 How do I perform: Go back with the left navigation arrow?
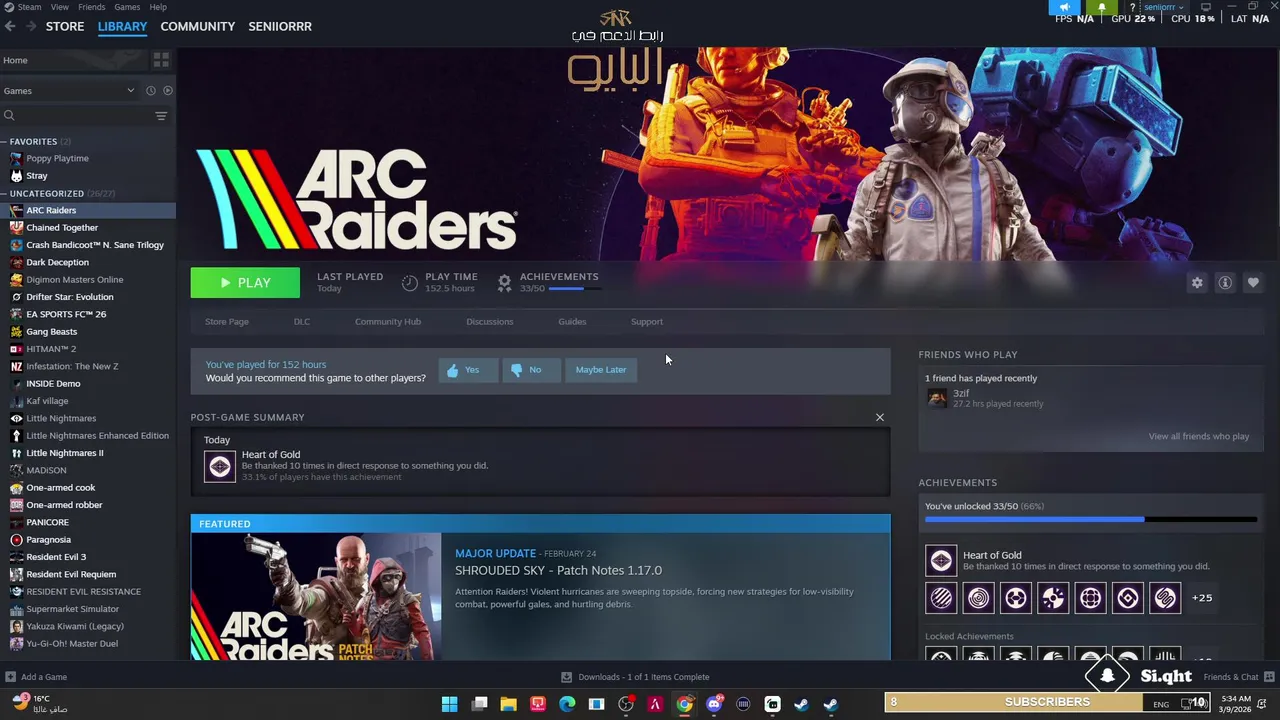pyautogui.click(x=10, y=26)
